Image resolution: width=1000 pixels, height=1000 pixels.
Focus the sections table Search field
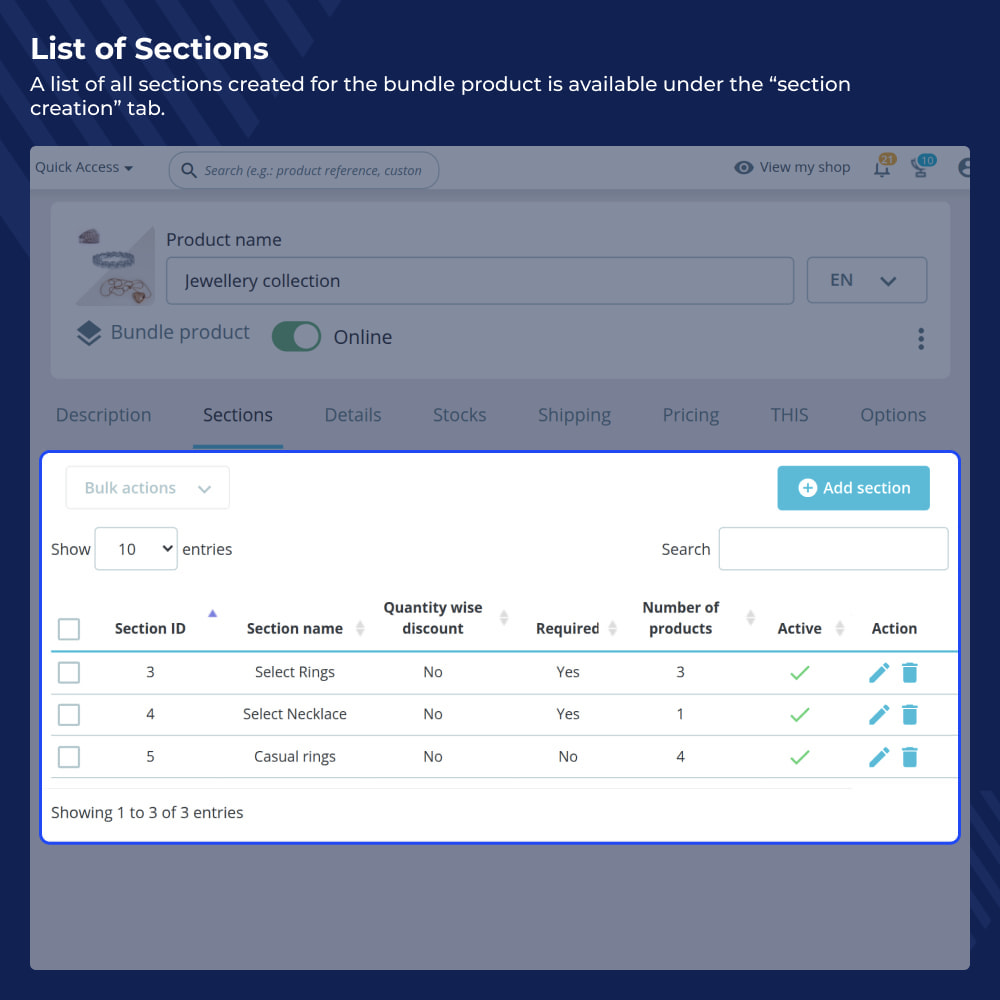tap(833, 548)
